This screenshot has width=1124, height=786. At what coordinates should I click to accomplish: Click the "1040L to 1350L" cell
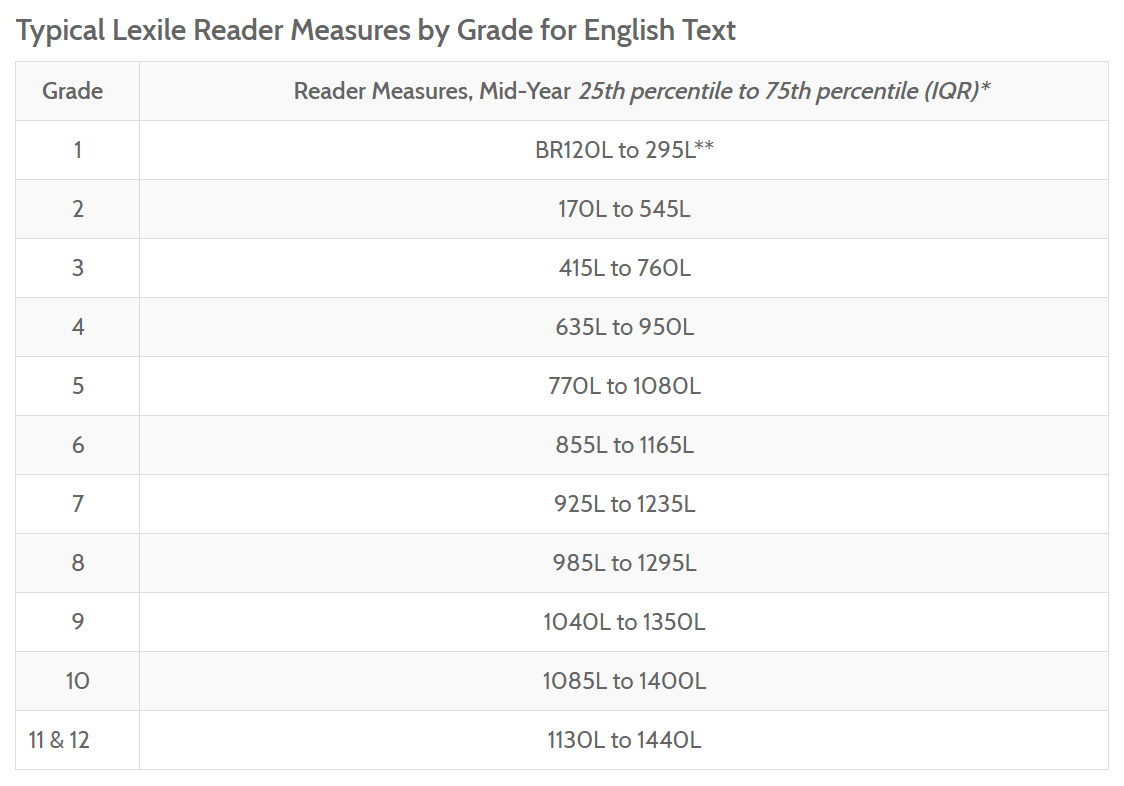pos(624,622)
